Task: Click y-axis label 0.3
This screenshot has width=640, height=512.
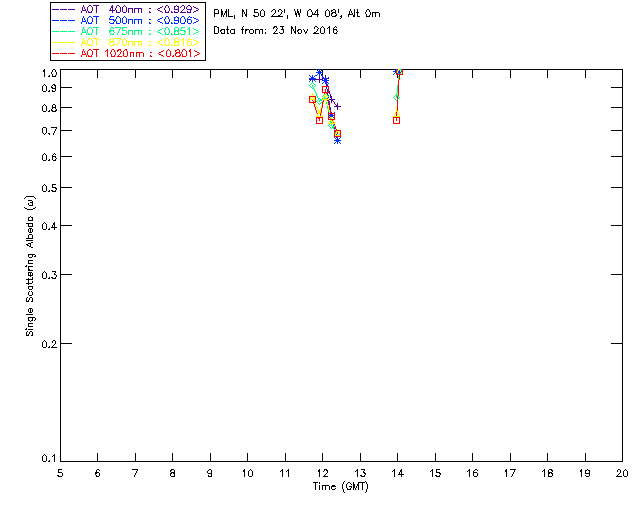Action: point(49,275)
